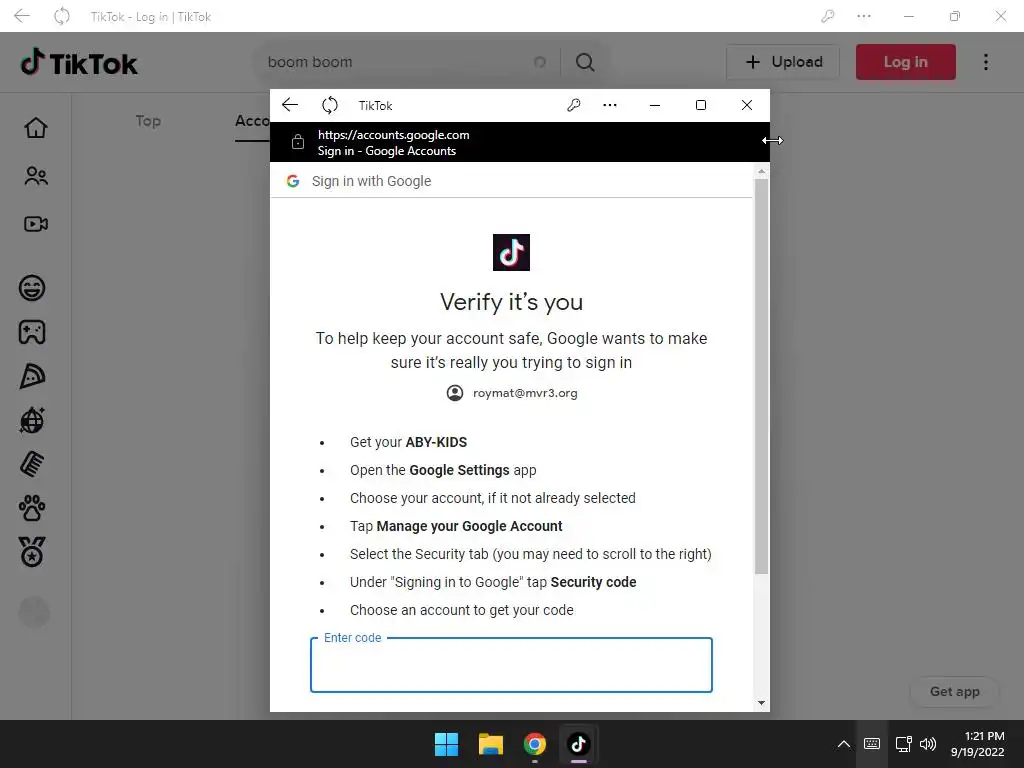Click 'Choose an account to get your code'

click(x=462, y=610)
